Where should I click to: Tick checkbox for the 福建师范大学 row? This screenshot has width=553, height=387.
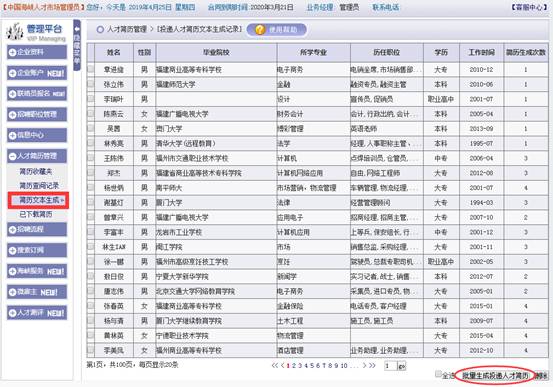click(91, 84)
